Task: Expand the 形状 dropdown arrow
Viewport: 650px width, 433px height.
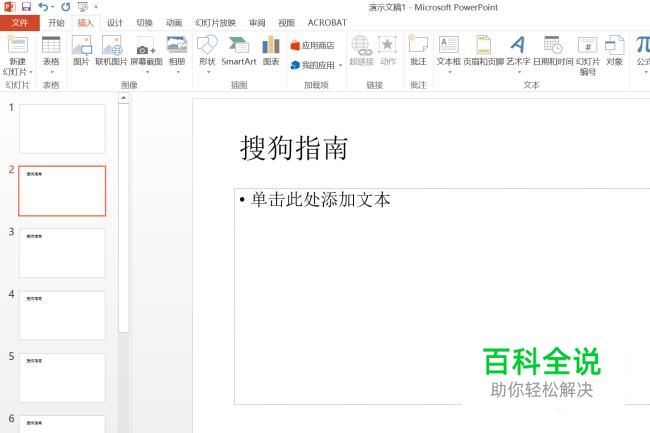Action: 208,72
